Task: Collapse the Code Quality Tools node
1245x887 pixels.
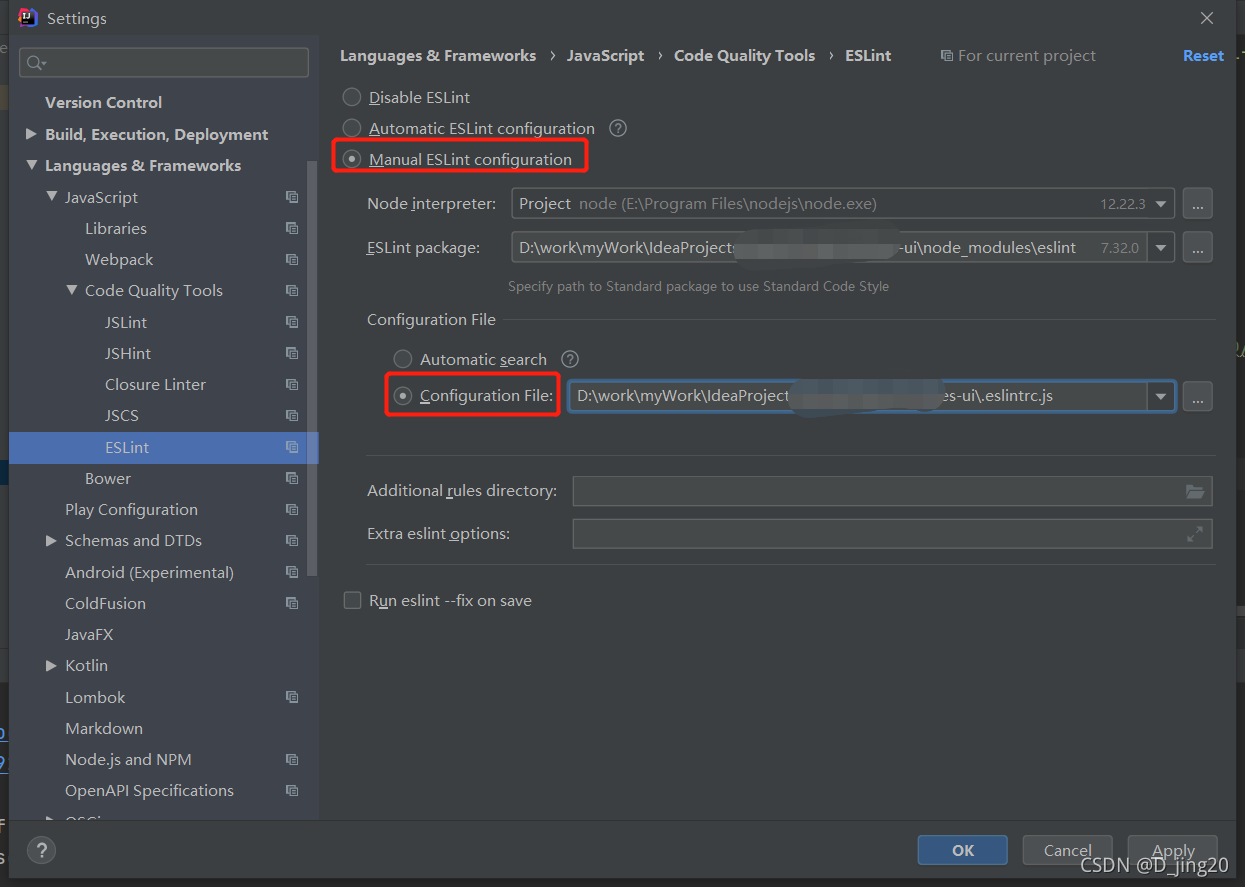Action: (71, 290)
